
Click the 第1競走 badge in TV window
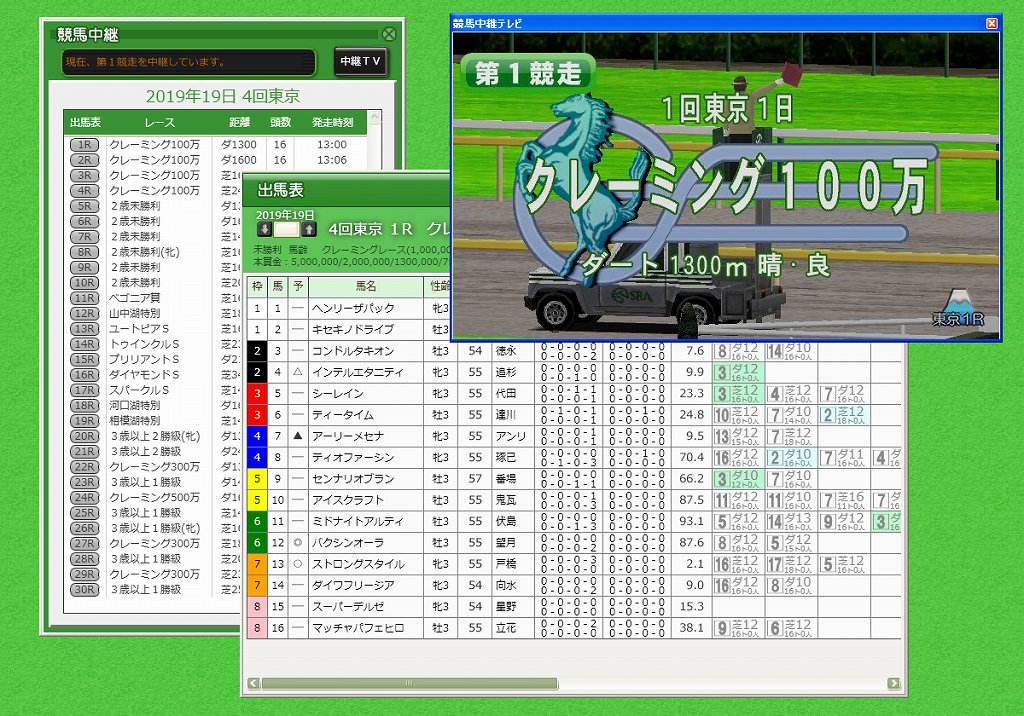pyautogui.click(x=528, y=73)
